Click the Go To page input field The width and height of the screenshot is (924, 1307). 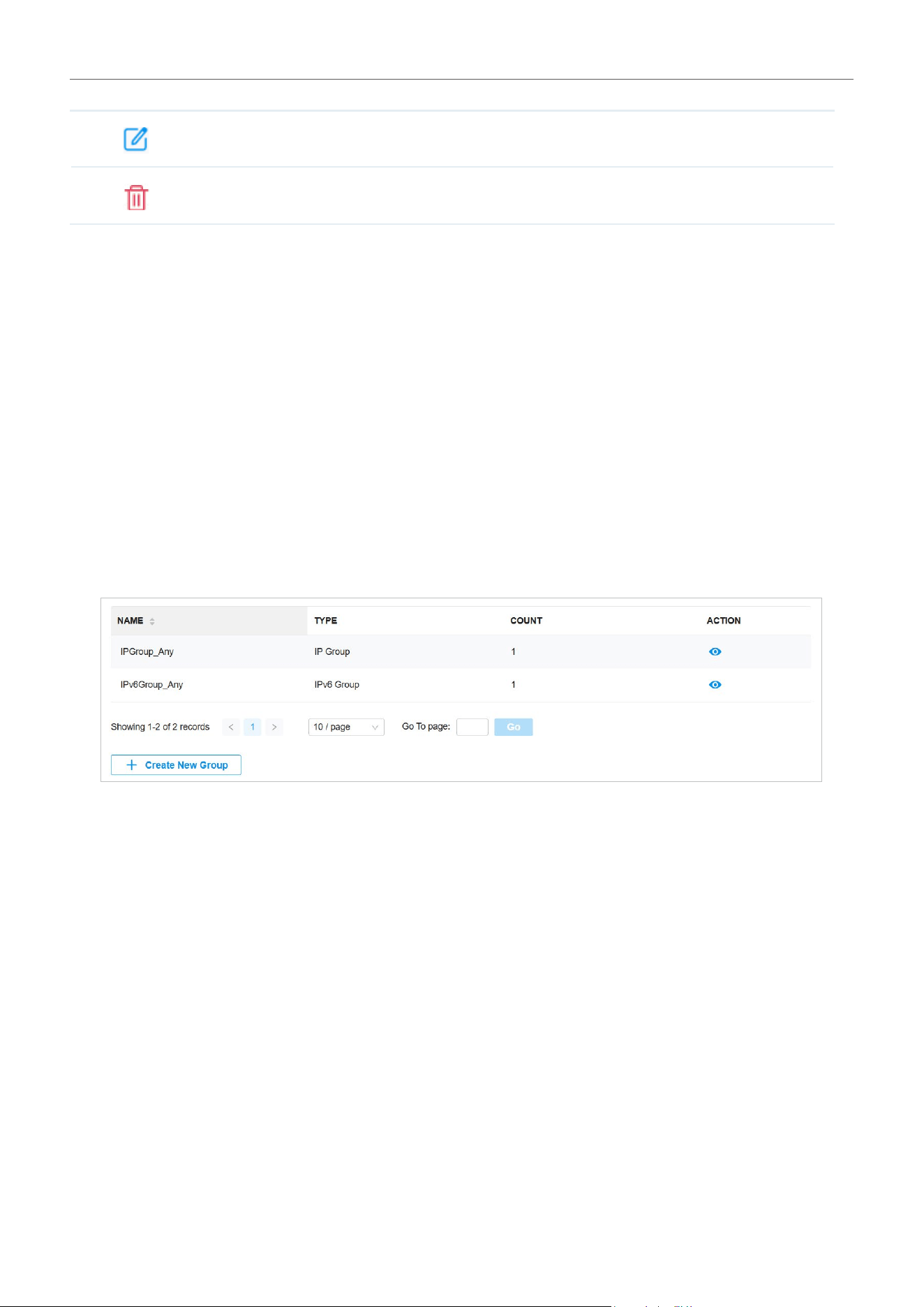click(472, 727)
